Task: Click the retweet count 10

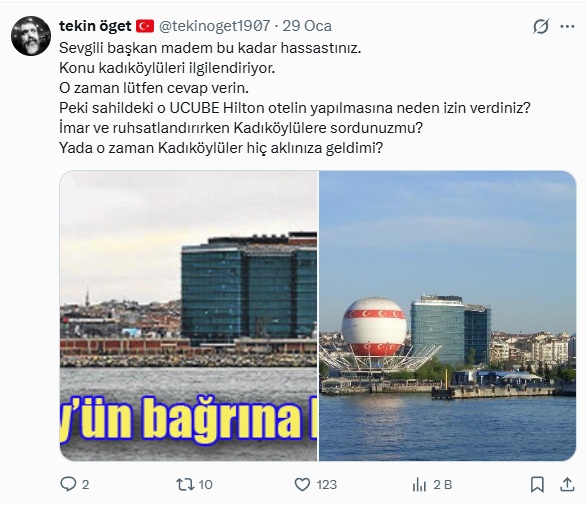Action: [205, 485]
